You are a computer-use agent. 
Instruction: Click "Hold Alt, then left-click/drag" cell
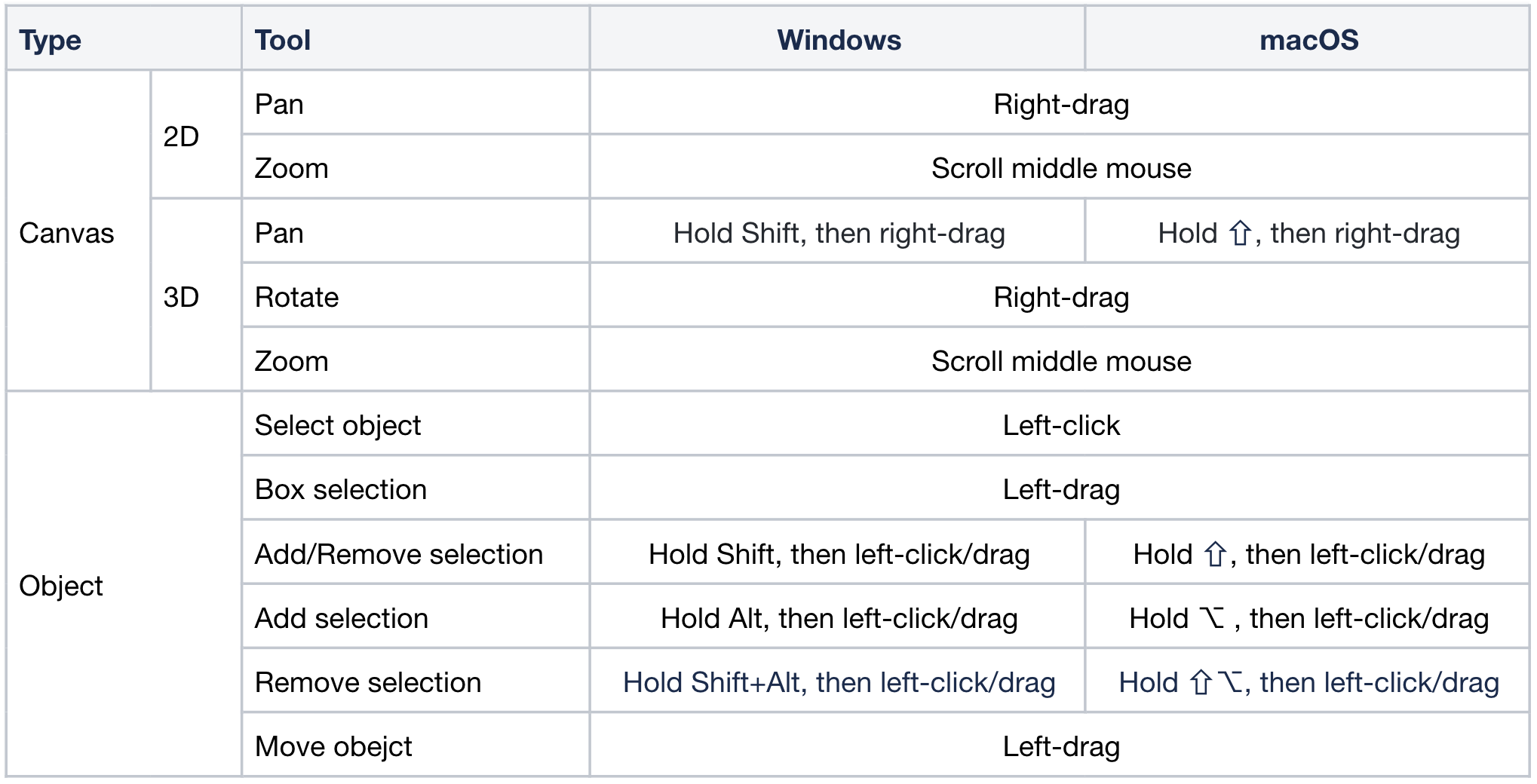click(839, 618)
